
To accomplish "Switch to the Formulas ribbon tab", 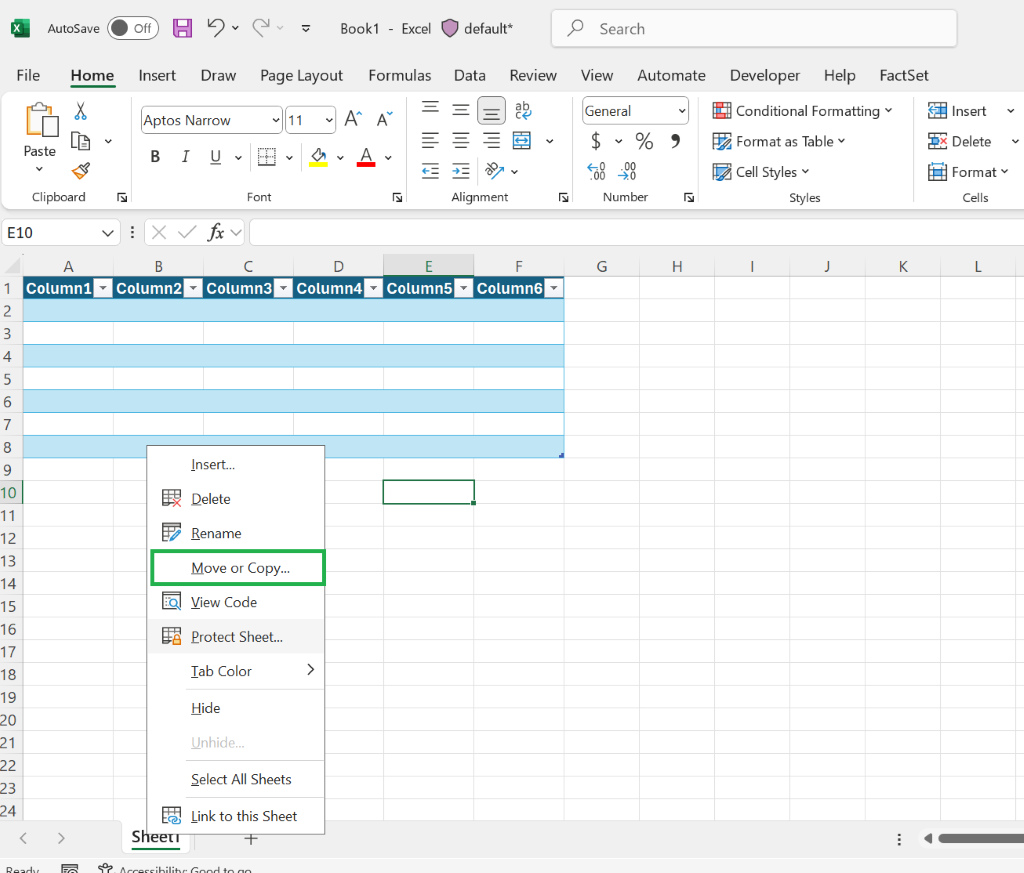I will click(399, 75).
